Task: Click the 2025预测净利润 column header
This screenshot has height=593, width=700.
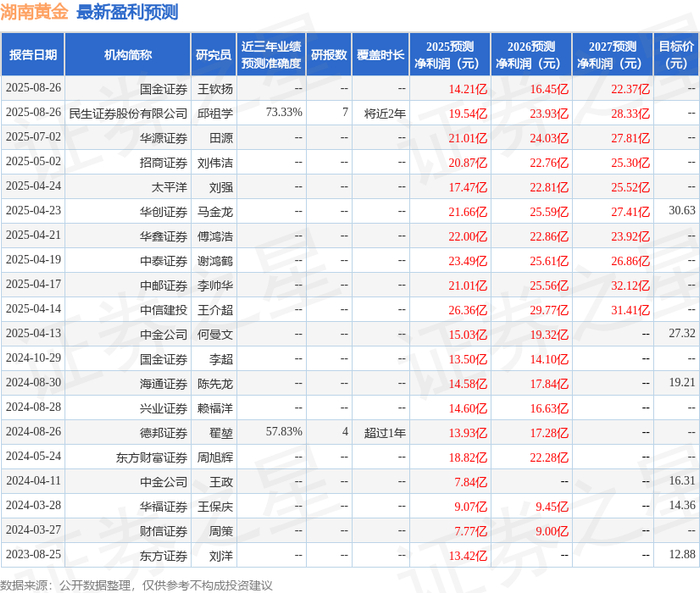Action: tap(450, 55)
